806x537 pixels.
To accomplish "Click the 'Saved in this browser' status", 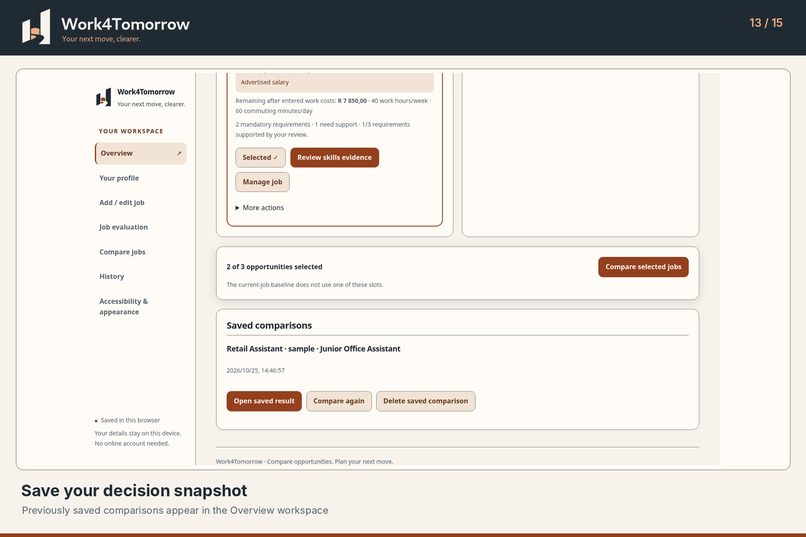I will click(x=127, y=420).
